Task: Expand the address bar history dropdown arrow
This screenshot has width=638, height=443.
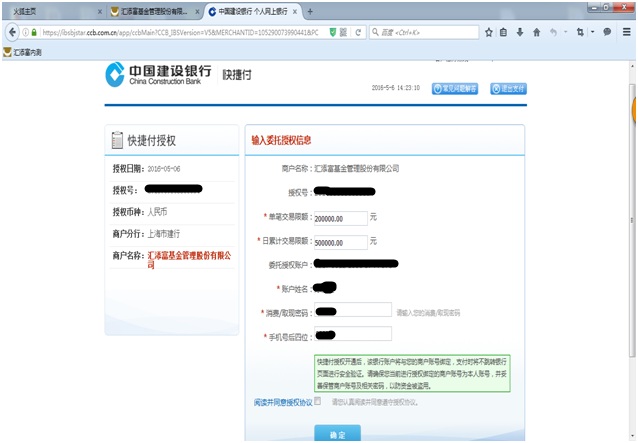Action: pos(346,32)
